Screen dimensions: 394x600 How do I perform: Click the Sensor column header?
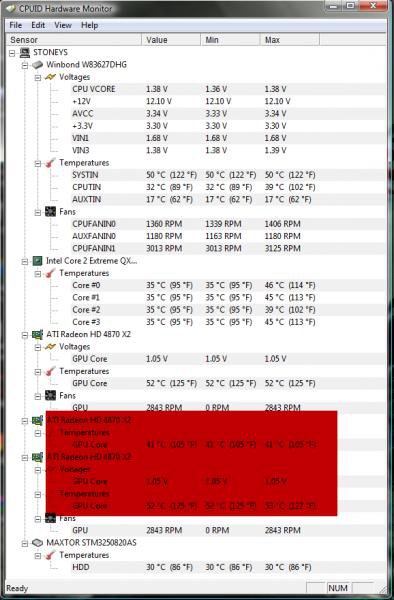tap(74, 40)
